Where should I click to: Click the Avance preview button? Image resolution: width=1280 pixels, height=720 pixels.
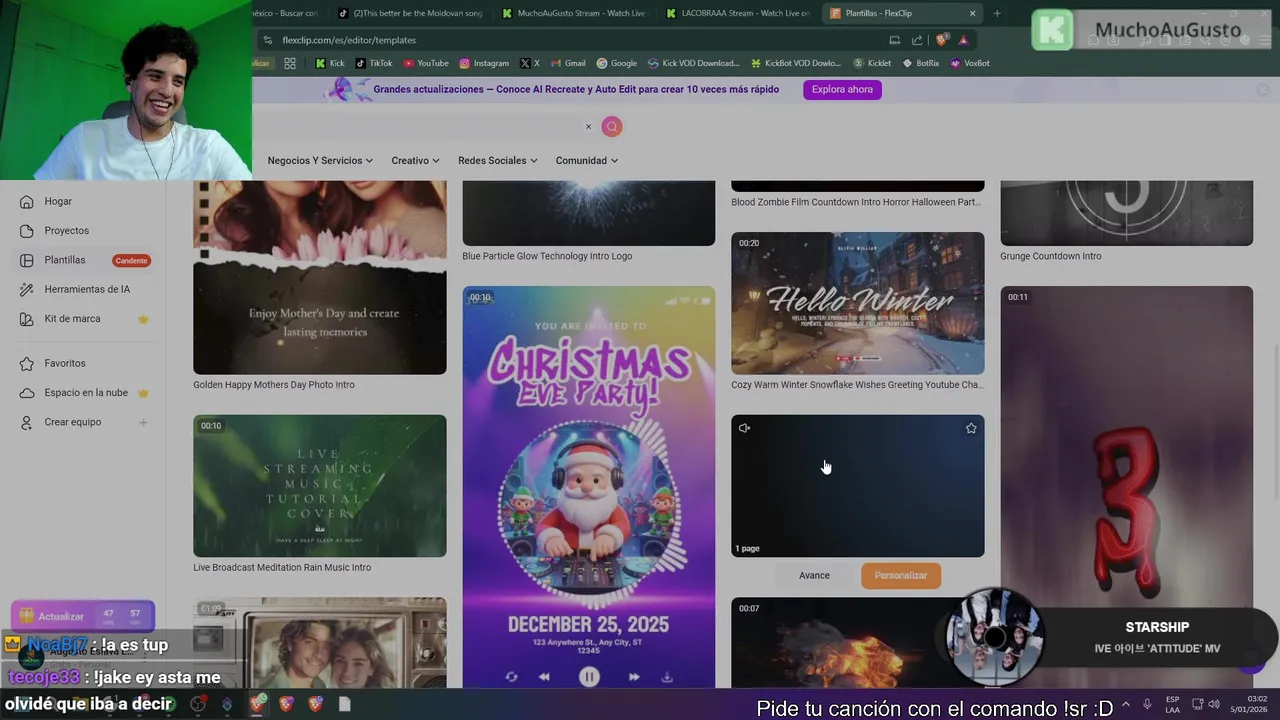point(814,575)
